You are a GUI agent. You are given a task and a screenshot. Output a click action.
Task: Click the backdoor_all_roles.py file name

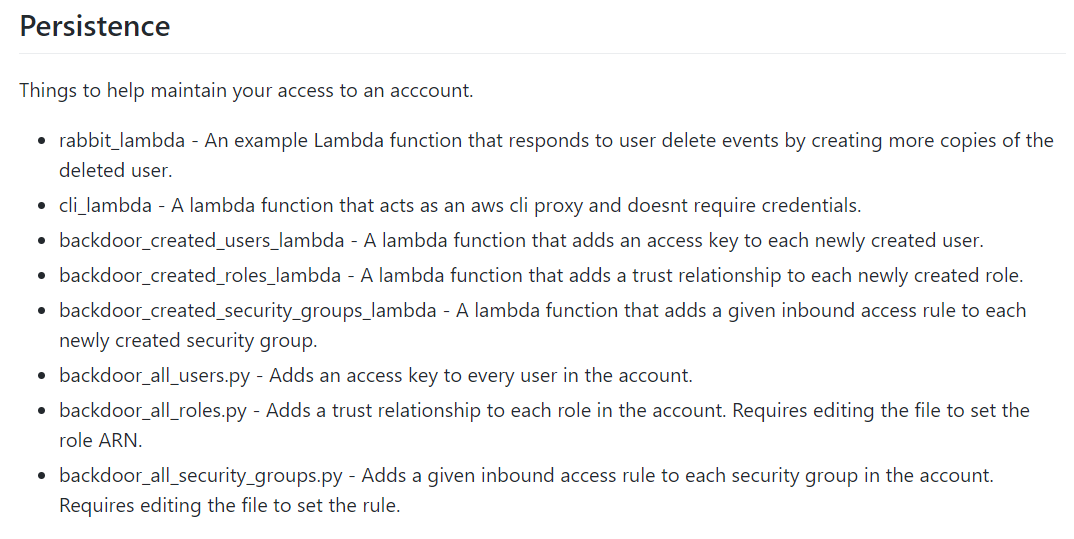[156, 411]
